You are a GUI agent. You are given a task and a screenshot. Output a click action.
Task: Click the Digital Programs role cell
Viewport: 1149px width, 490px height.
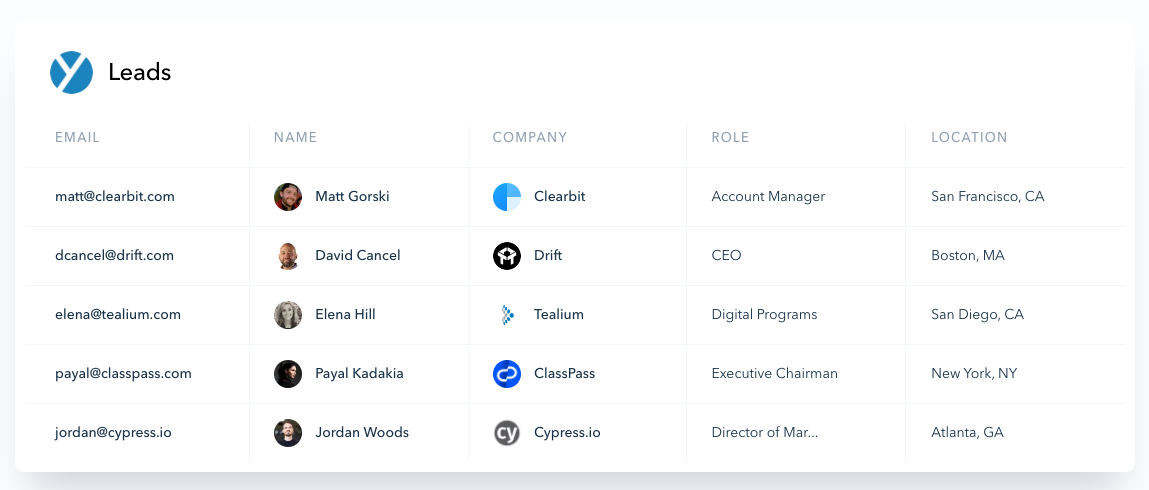[764, 314]
